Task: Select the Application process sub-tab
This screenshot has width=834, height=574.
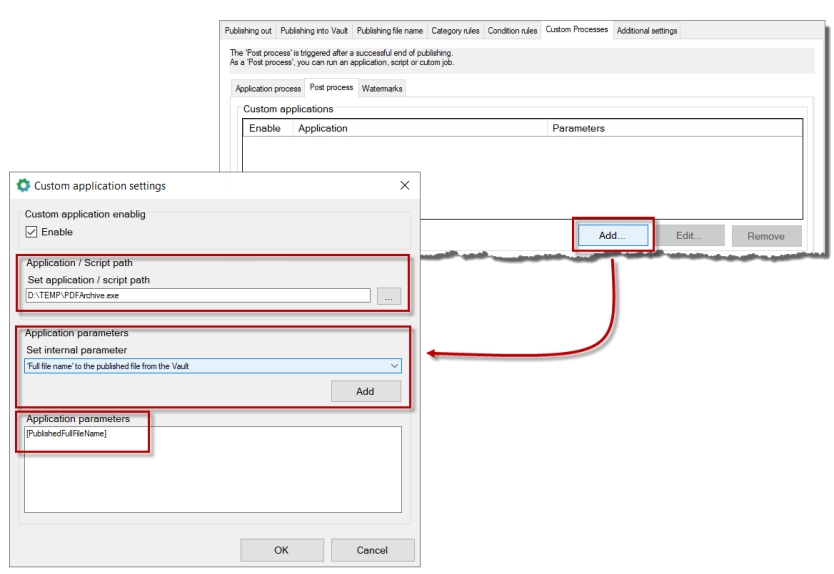Action: tap(268, 88)
